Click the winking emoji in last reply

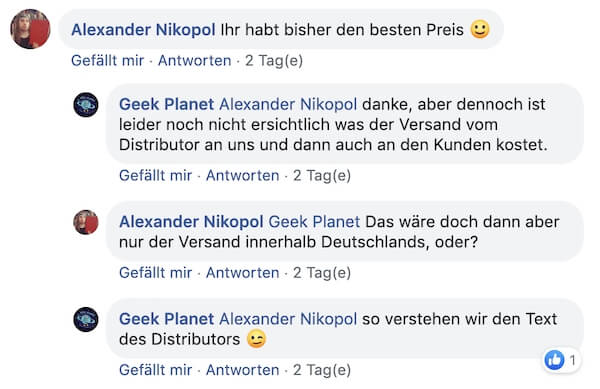256,339
